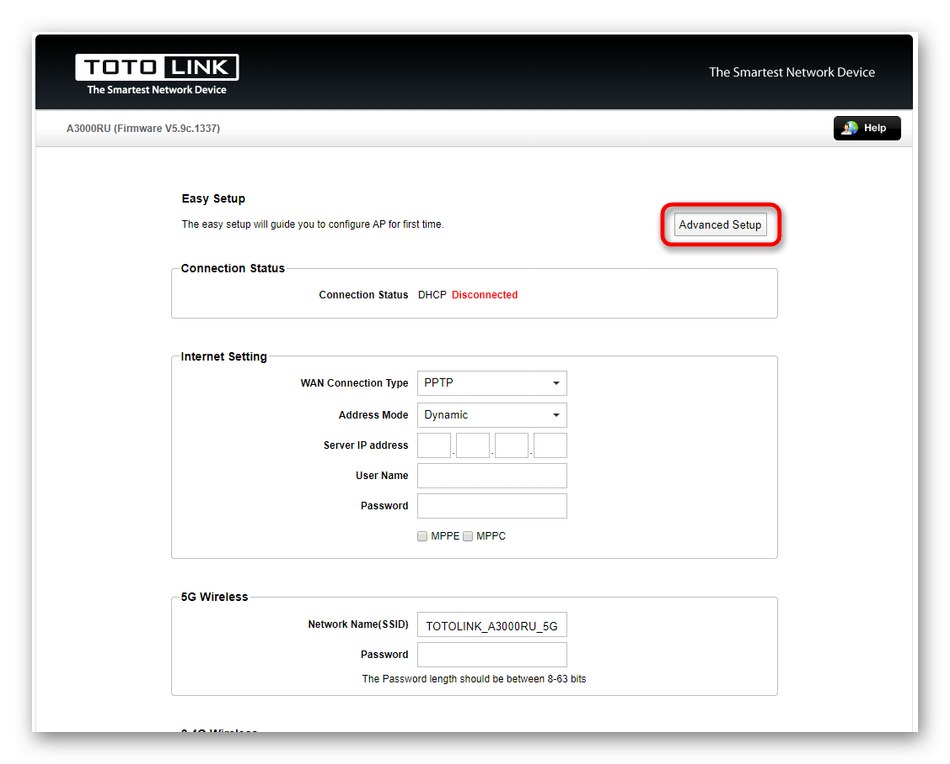Click the Internet Setting section label

click(224, 357)
